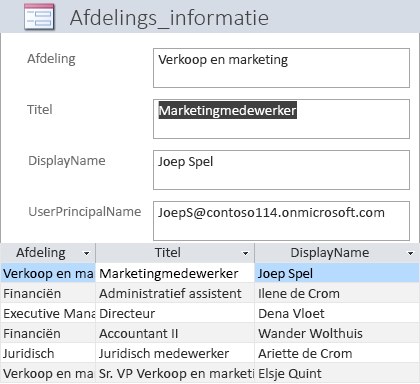Click the Afdeling input field
420x384 pixels.
281,68
